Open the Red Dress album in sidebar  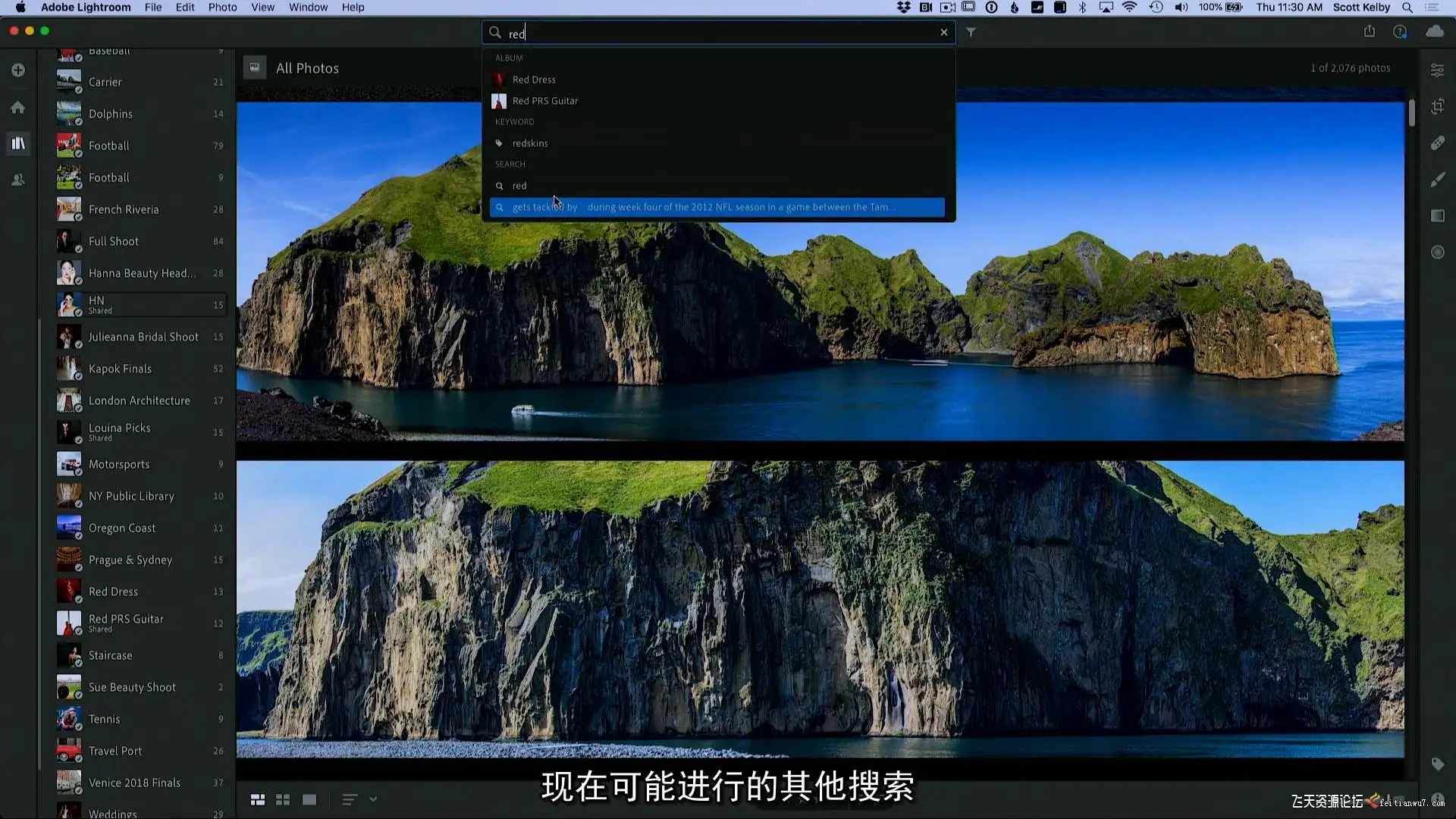pos(141,591)
